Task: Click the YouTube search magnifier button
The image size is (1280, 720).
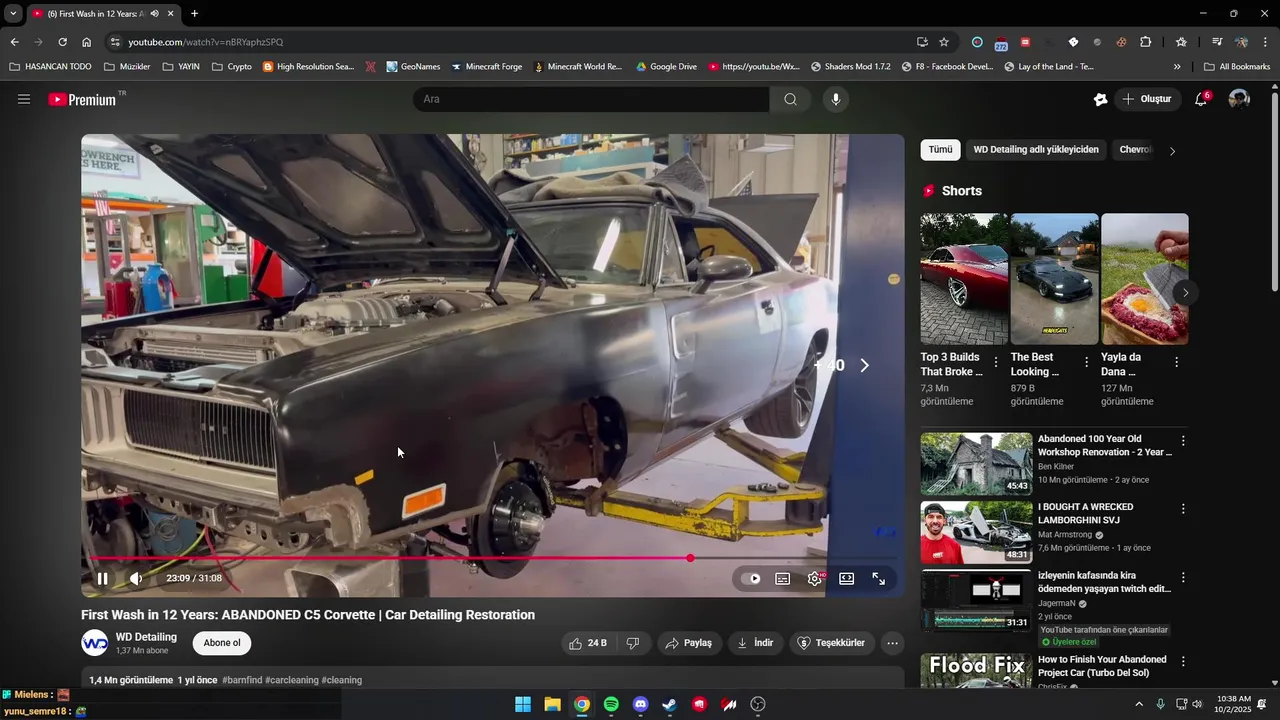Action: (790, 99)
